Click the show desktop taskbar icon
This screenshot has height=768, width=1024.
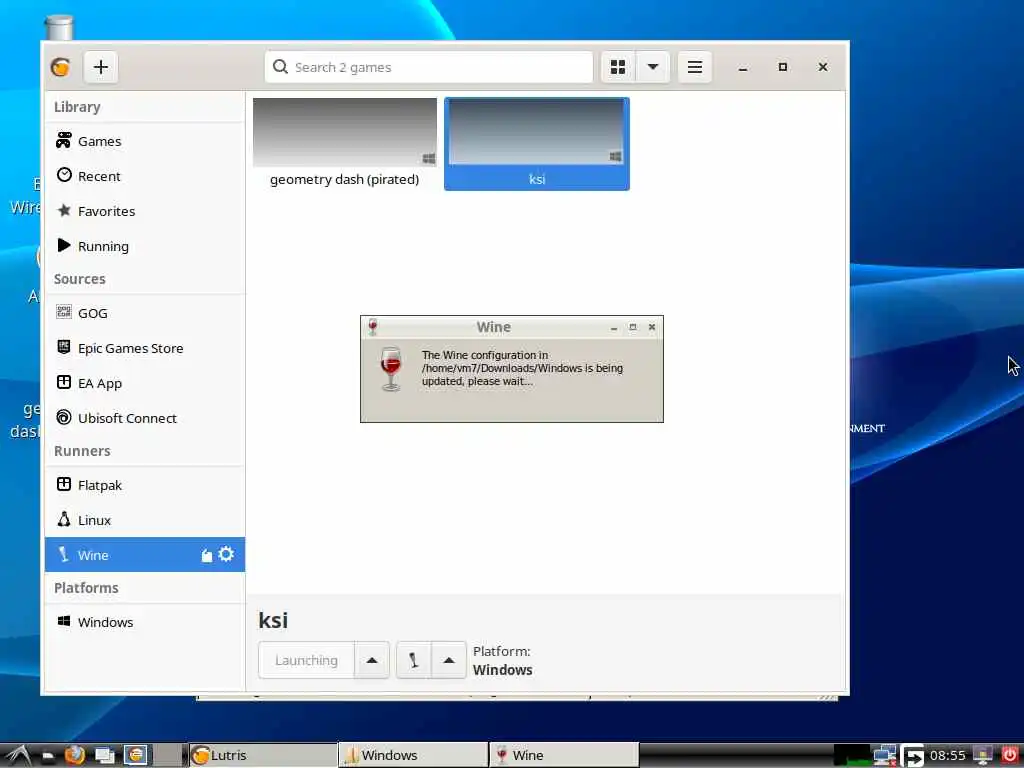coord(104,756)
